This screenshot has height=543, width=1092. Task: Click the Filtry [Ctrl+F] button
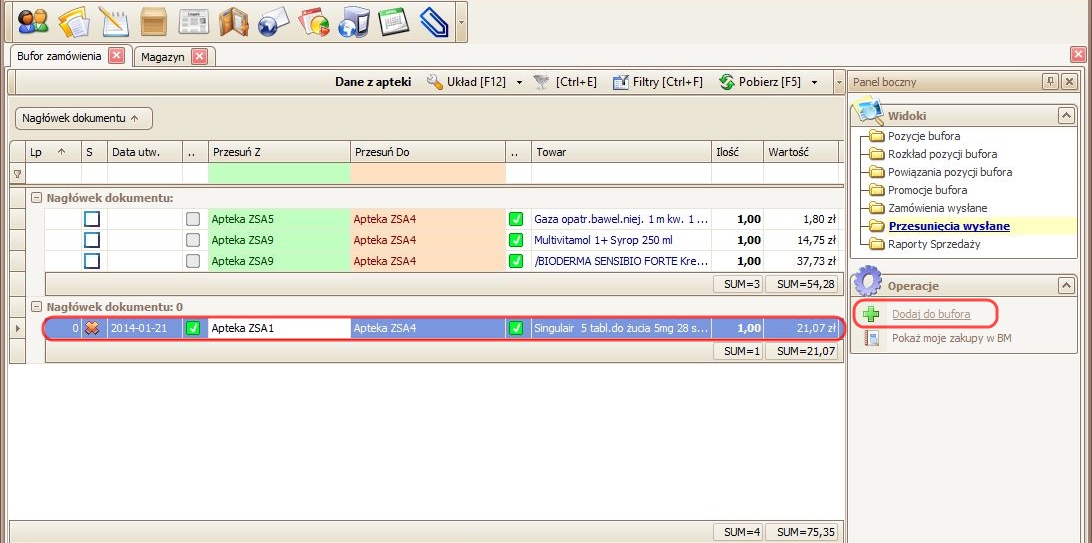point(657,82)
